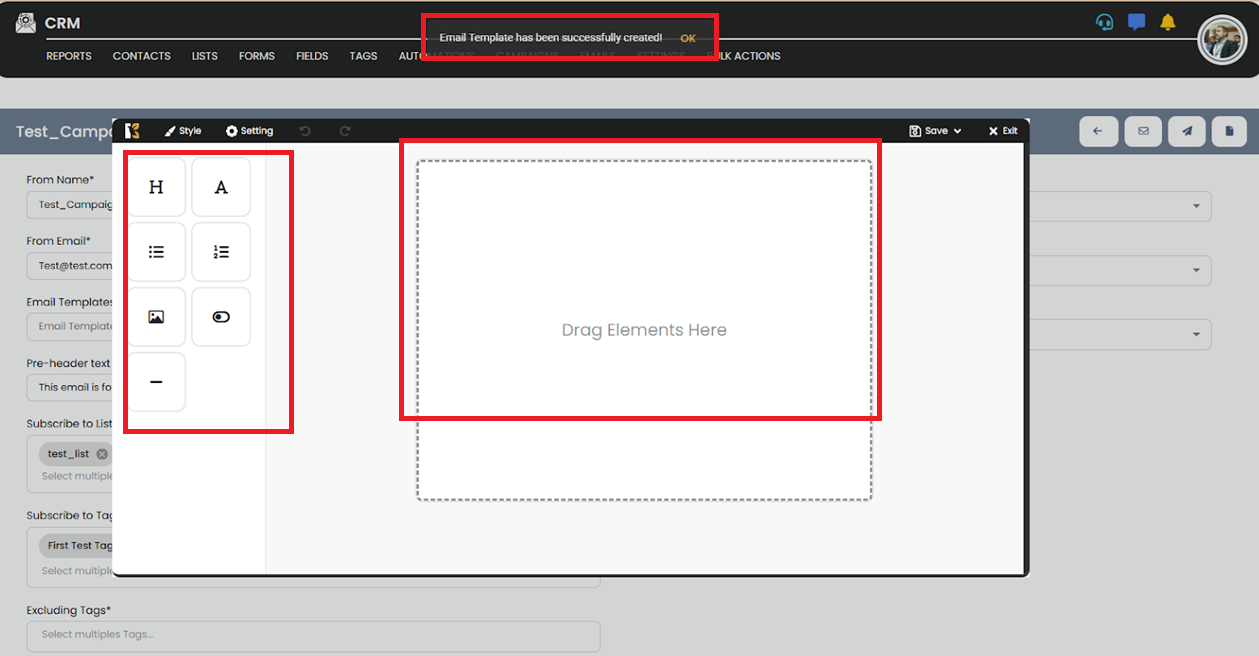Open the headset support icon

(x=1104, y=22)
